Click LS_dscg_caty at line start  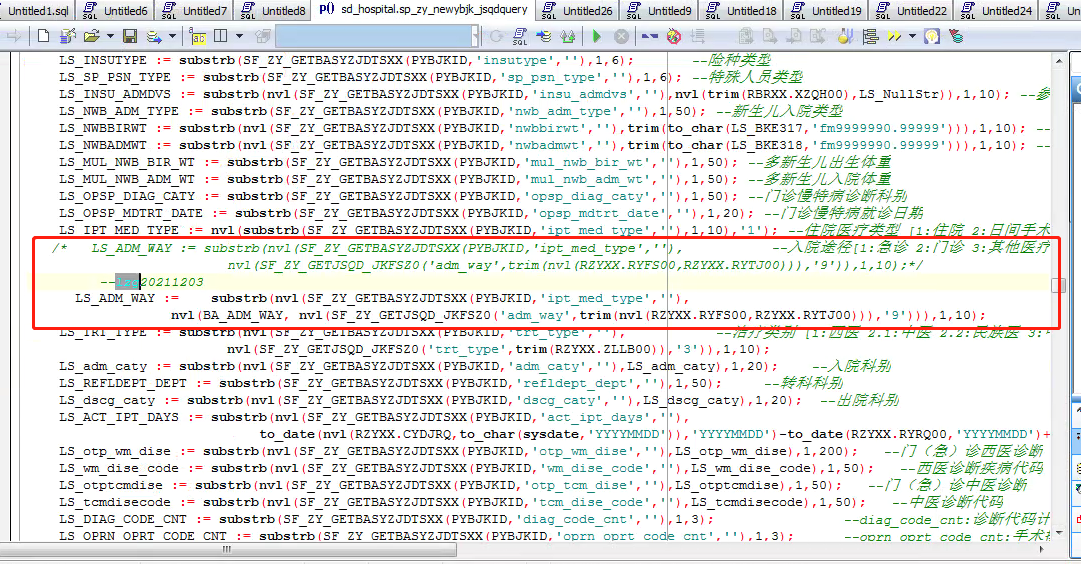[x=107, y=400]
